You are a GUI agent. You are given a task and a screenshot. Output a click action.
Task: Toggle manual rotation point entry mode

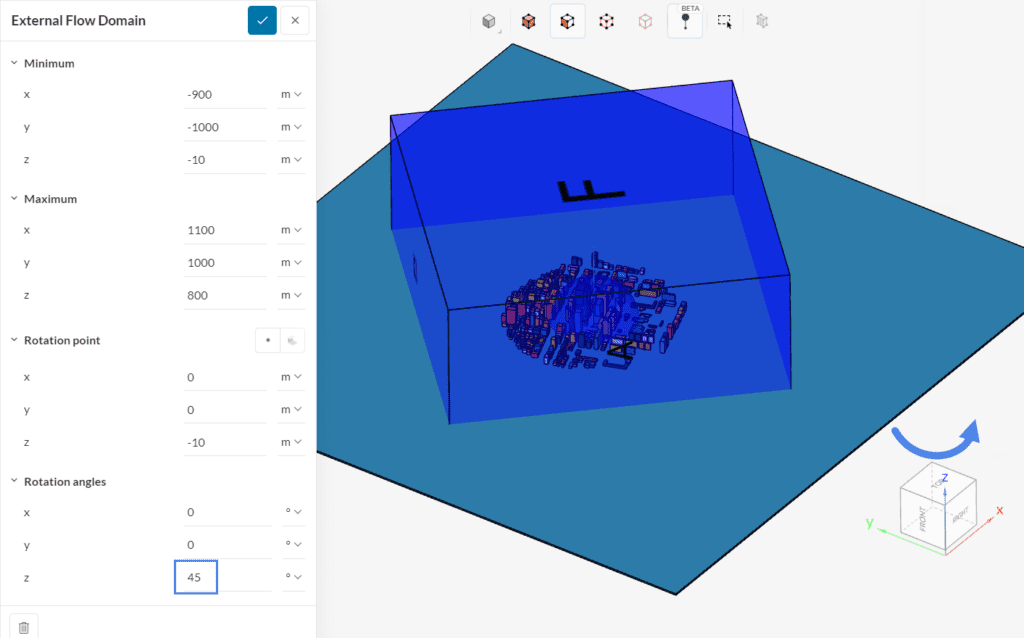coord(268,340)
